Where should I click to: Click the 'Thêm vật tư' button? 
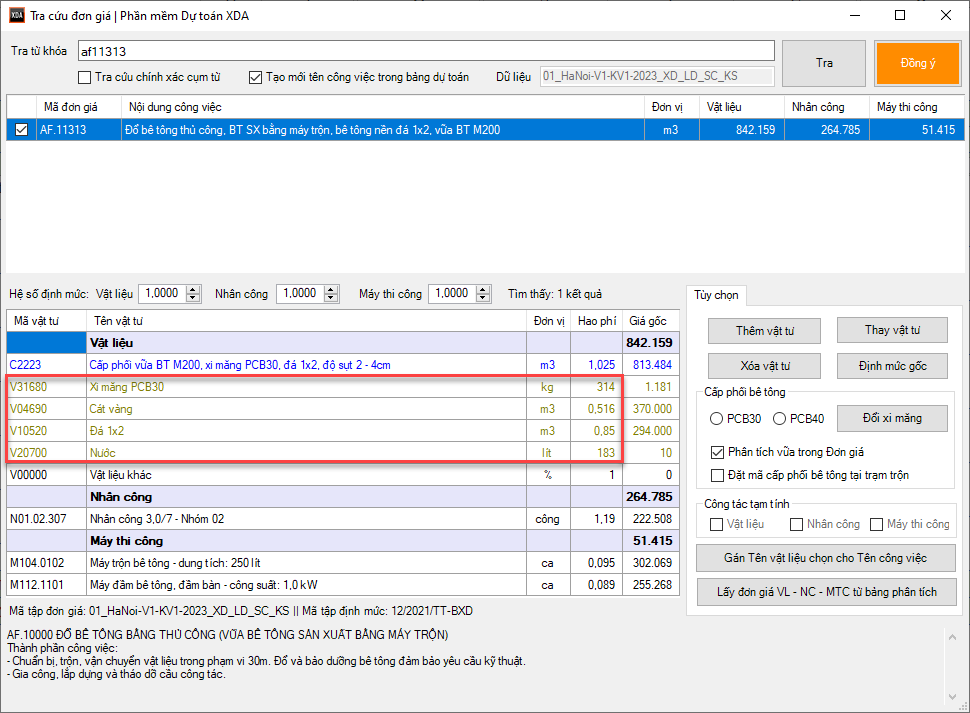coord(765,331)
